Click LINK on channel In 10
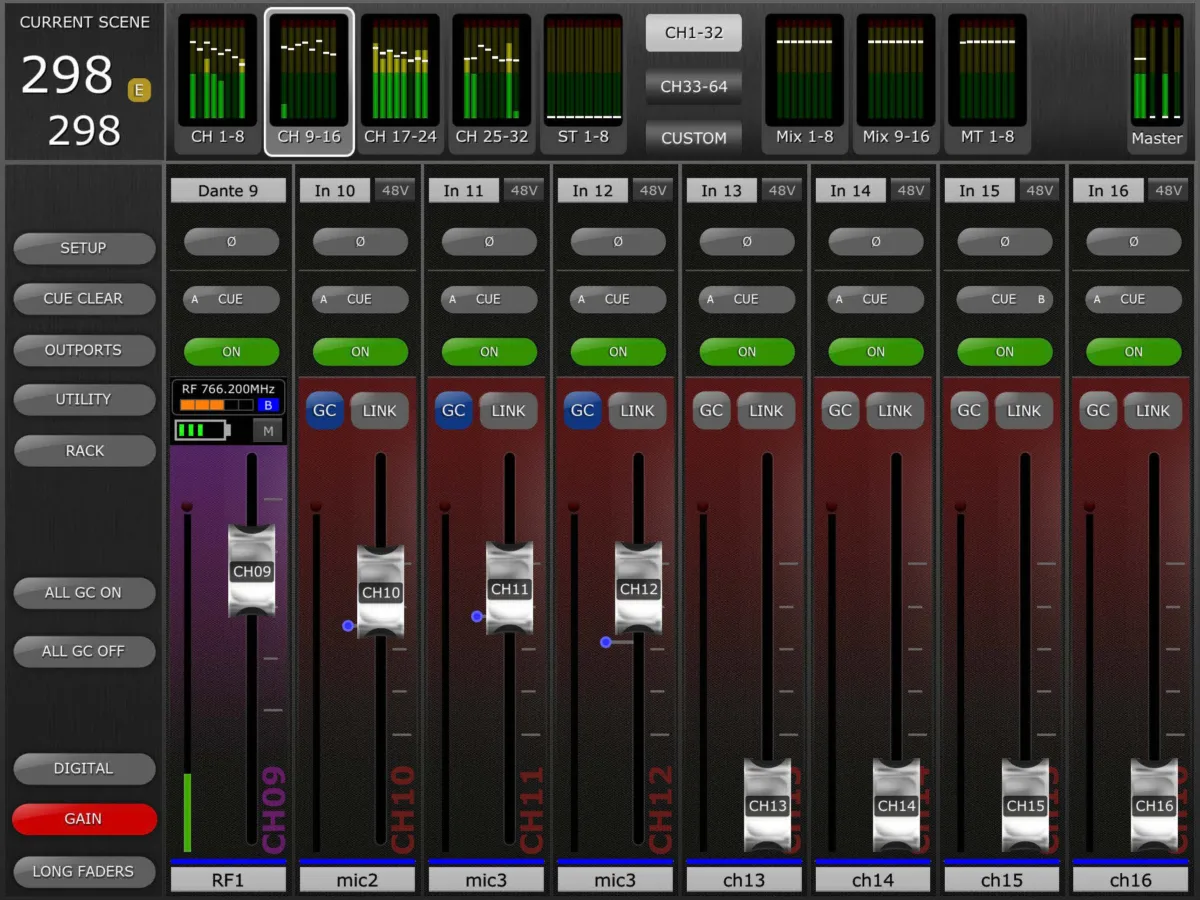The image size is (1200, 900). 380,410
